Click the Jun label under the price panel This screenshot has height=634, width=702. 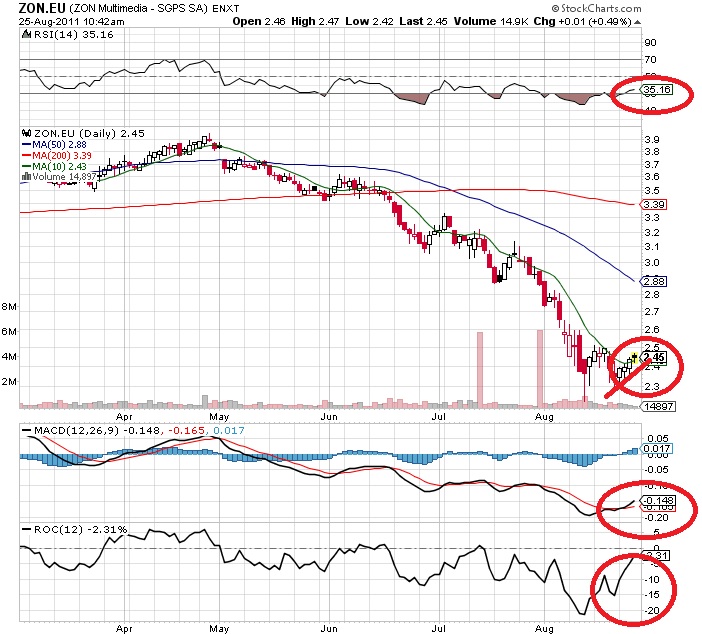tap(329, 416)
